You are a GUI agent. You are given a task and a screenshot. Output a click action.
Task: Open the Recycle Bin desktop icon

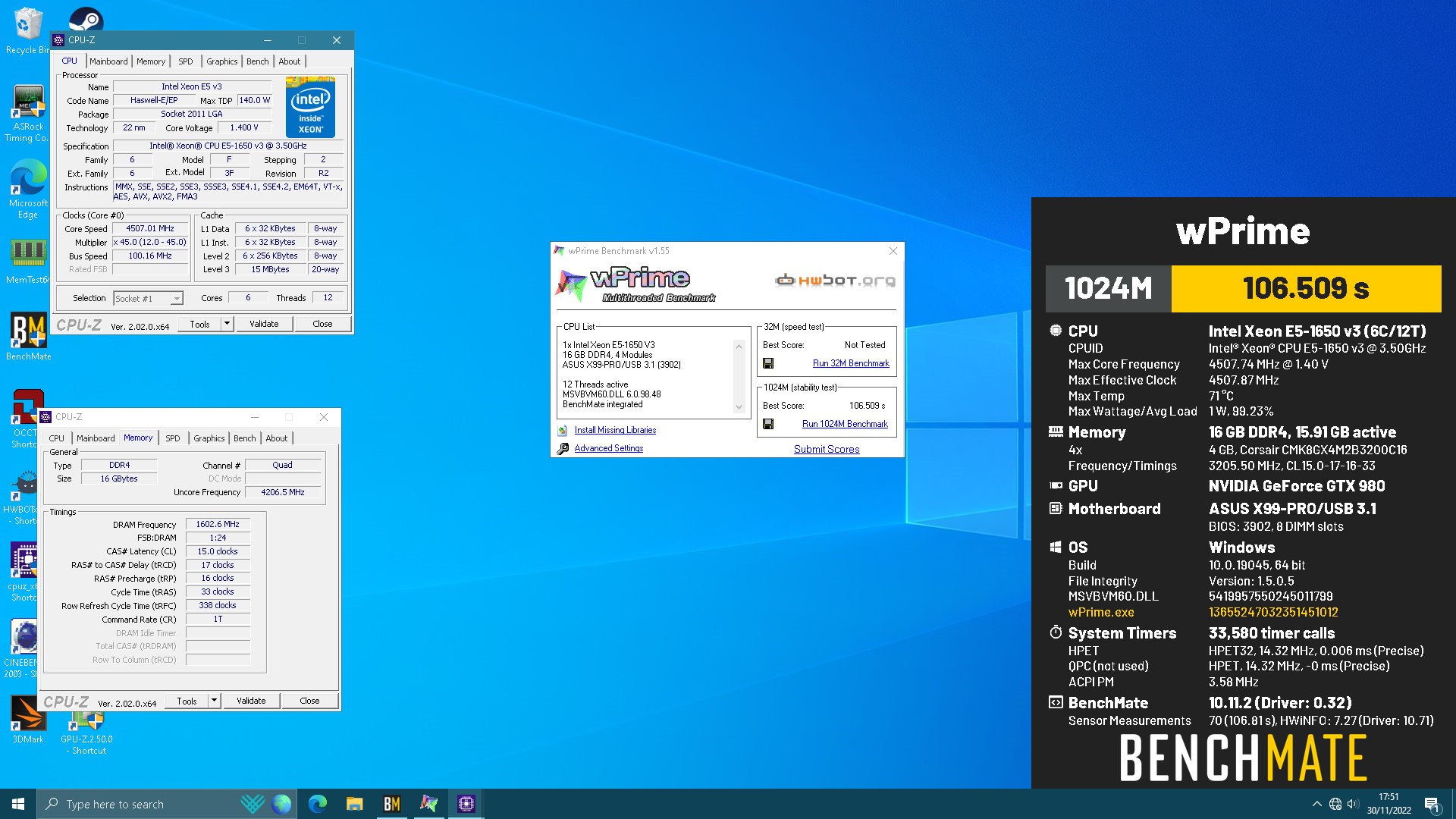click(x=27, y=30)
